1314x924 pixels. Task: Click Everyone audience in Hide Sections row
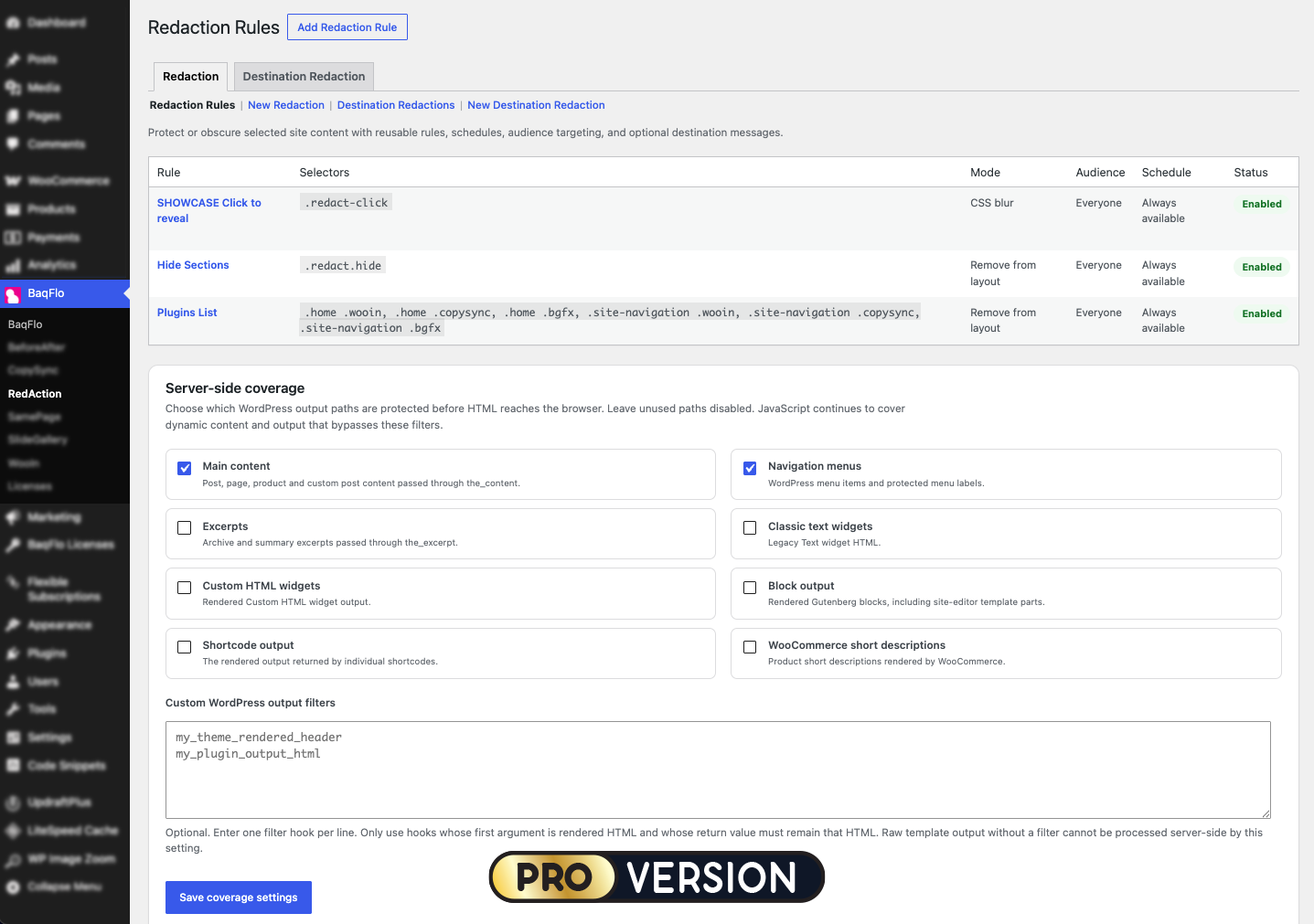click(1098, 265)
